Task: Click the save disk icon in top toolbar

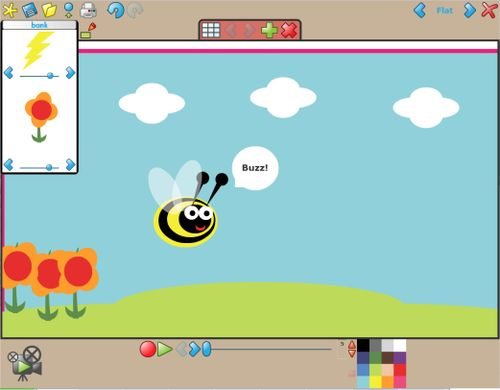Action: 29,10
